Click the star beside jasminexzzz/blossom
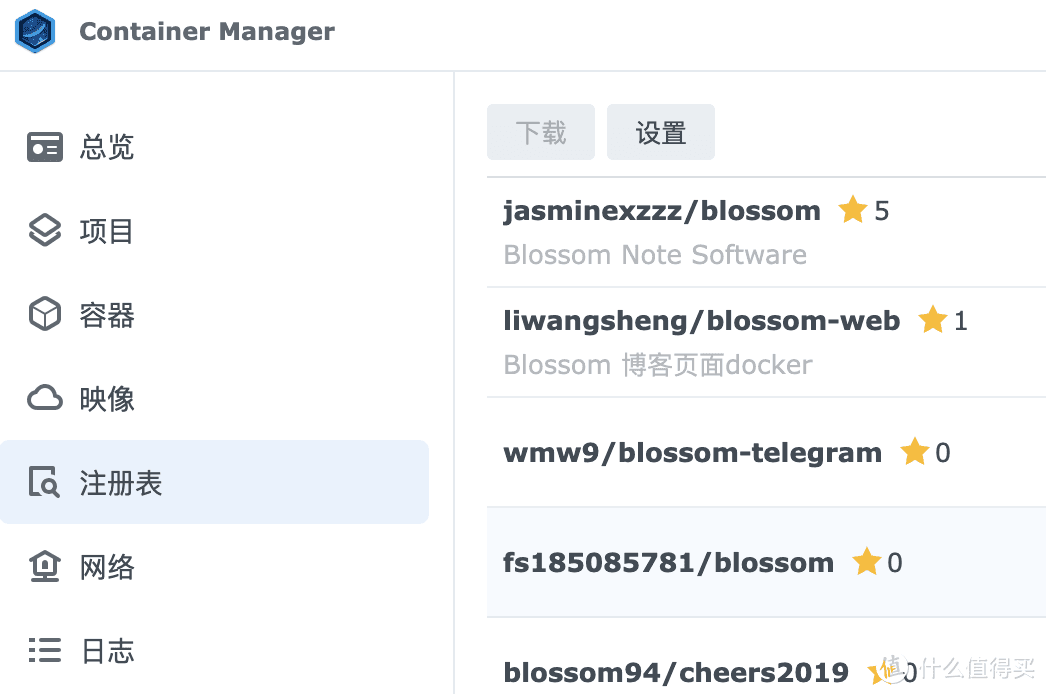Image resolution: width=1046 pixels, height=694 pixels. pyautogui.click(x=852, y=210)
